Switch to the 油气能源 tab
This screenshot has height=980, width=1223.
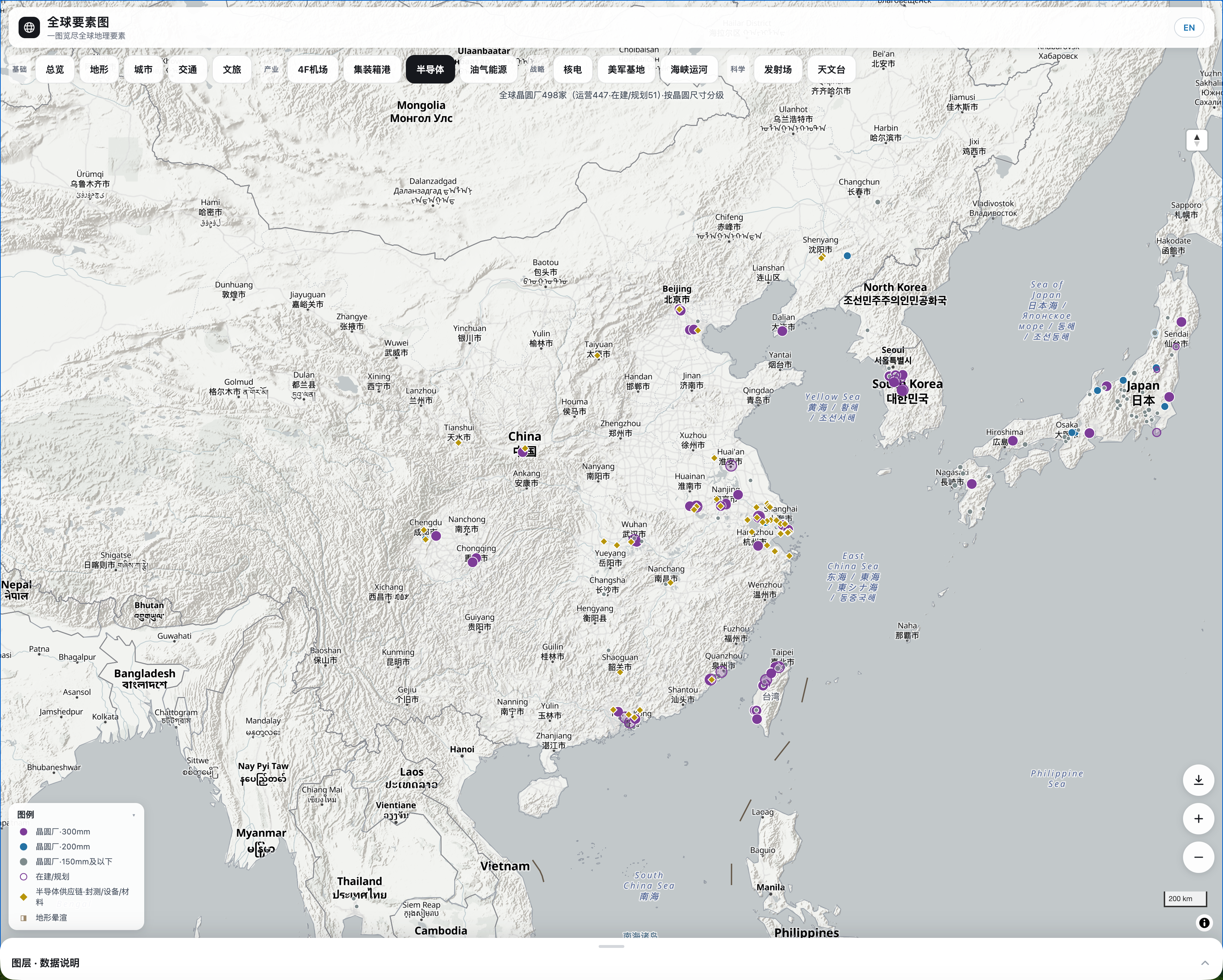point(488,69)
